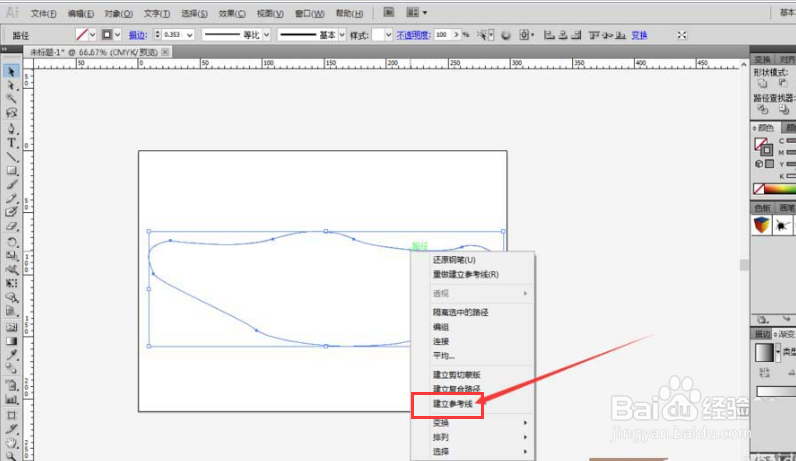This screenshot has width=796, height=461.
Task: Open the 等比 width profile dropdown
Action: click(267, 35)
